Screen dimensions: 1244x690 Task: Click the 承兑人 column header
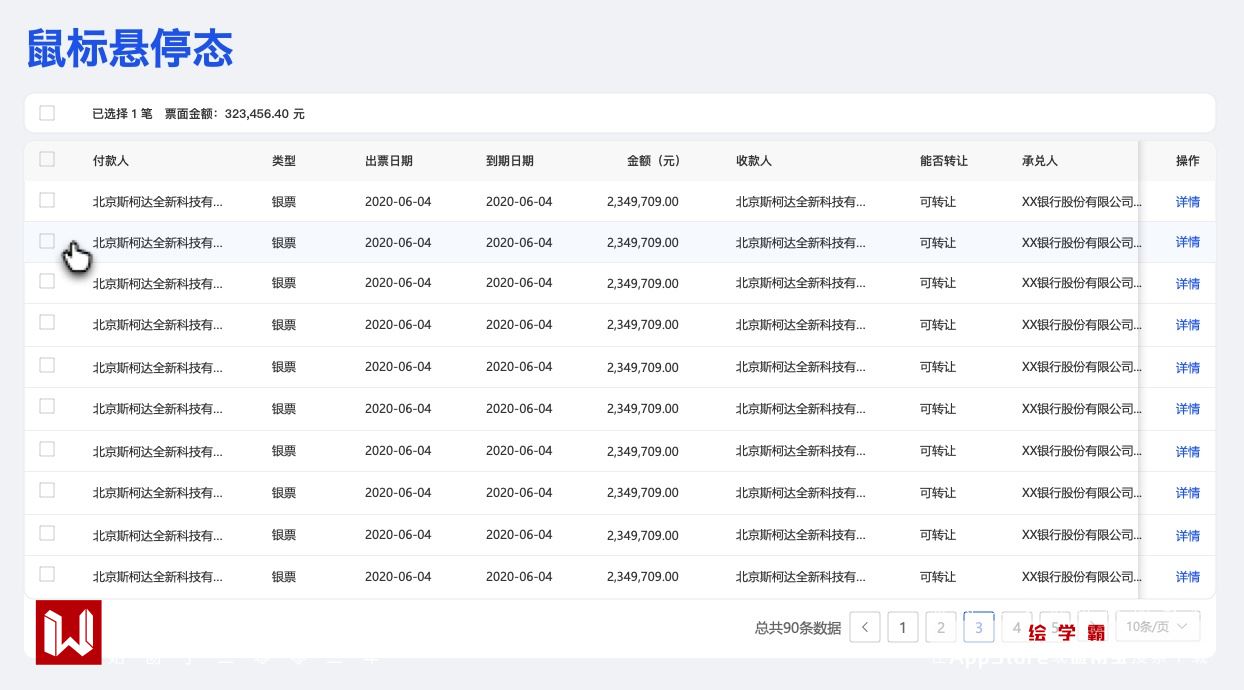1040,161
